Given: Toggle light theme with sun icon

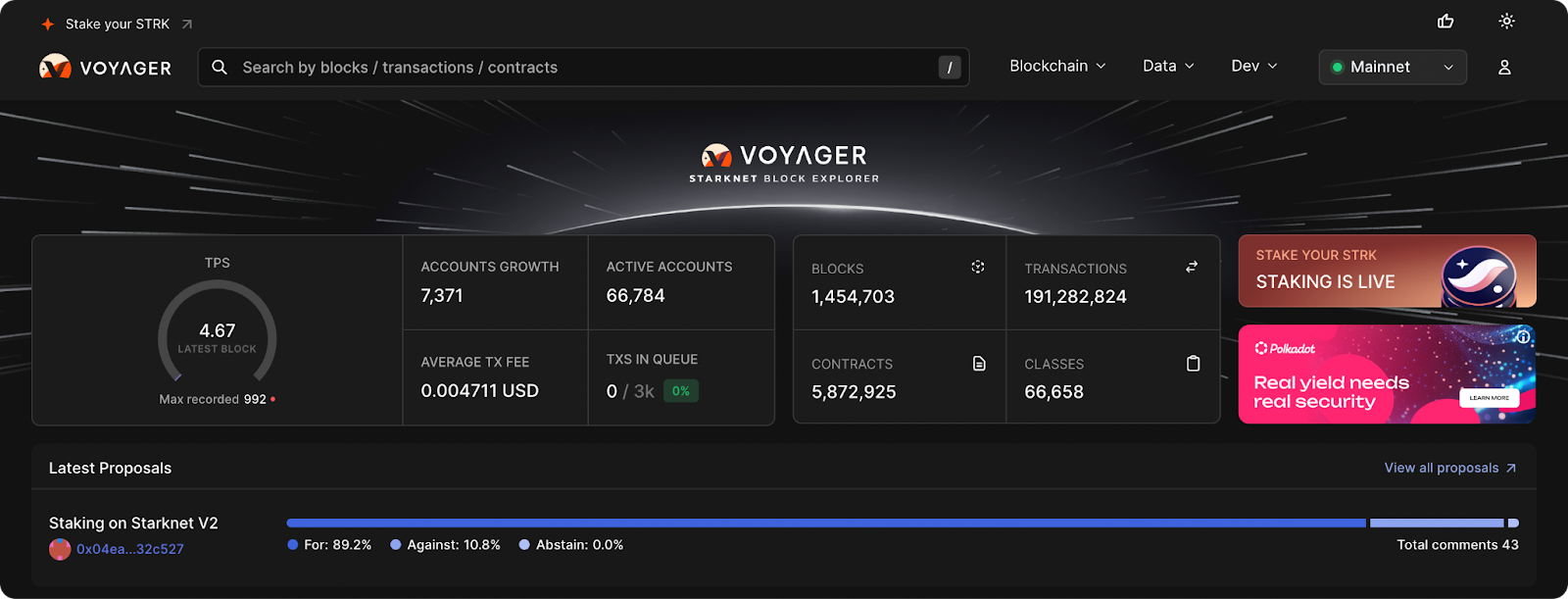Looking at the screenshot, I should [1507, 22].
